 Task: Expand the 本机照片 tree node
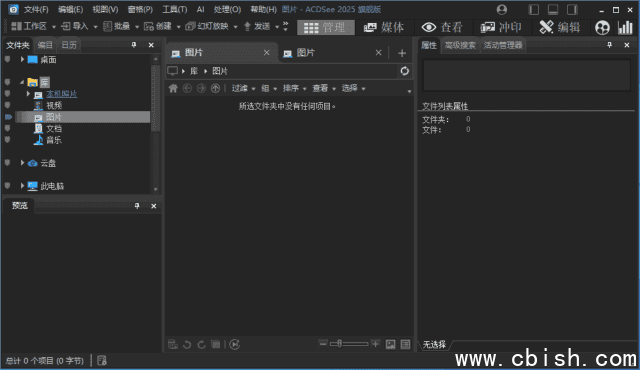tap(28, 94)
